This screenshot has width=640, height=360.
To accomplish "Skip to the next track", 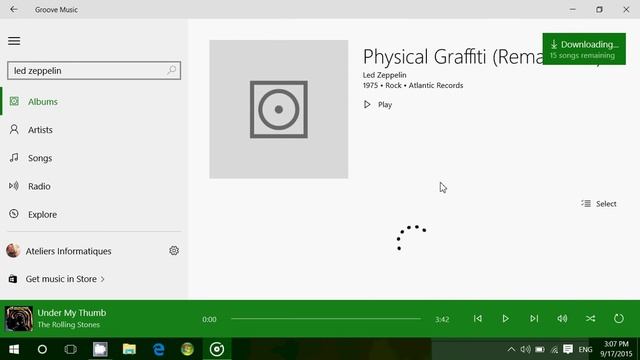I will pos(534,318).
